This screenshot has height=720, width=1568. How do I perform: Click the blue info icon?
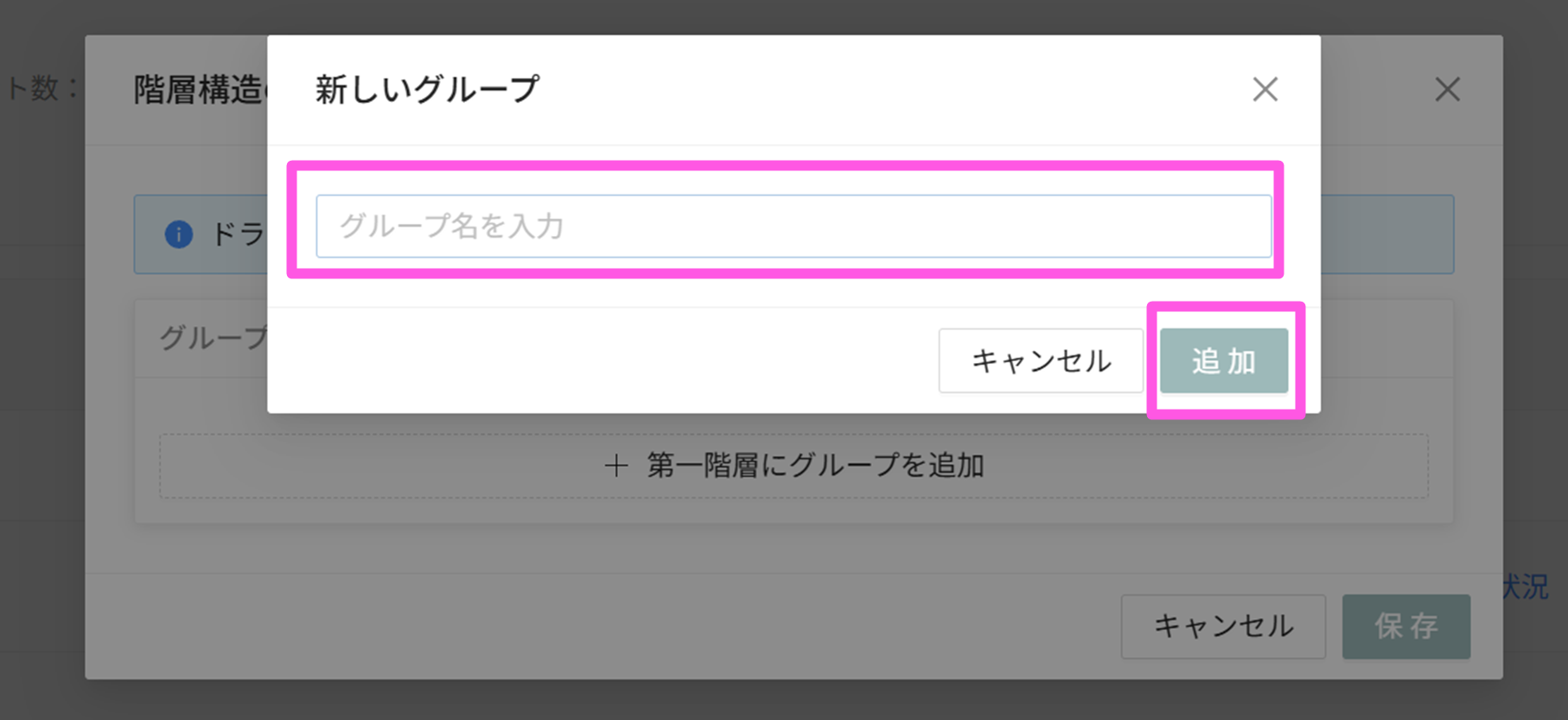(x=179, y=234)
